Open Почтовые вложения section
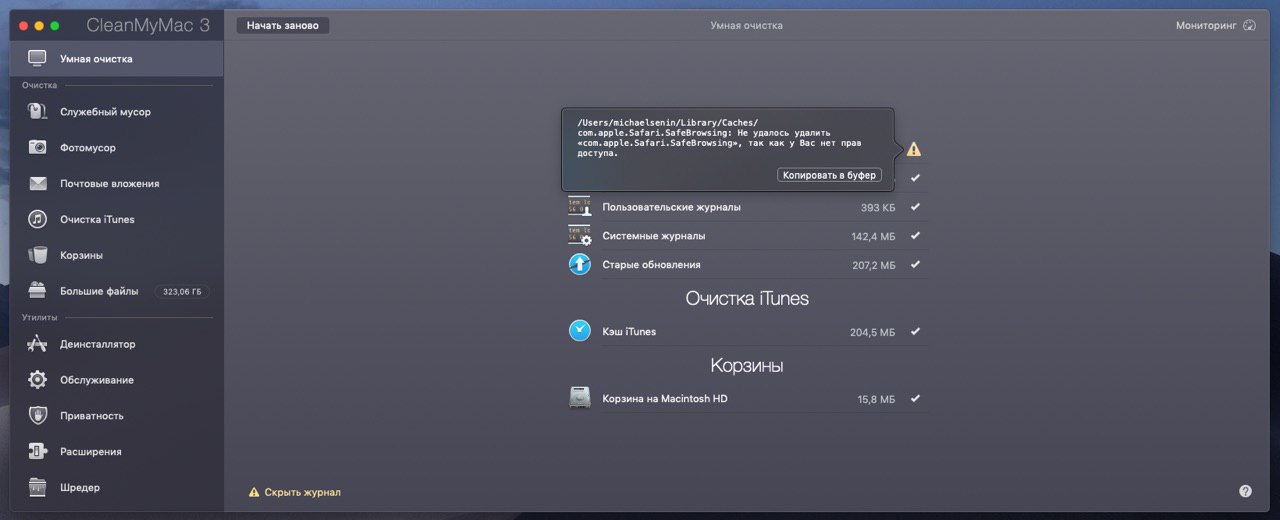Screen dimensions: 1280x520 [117, 184]
